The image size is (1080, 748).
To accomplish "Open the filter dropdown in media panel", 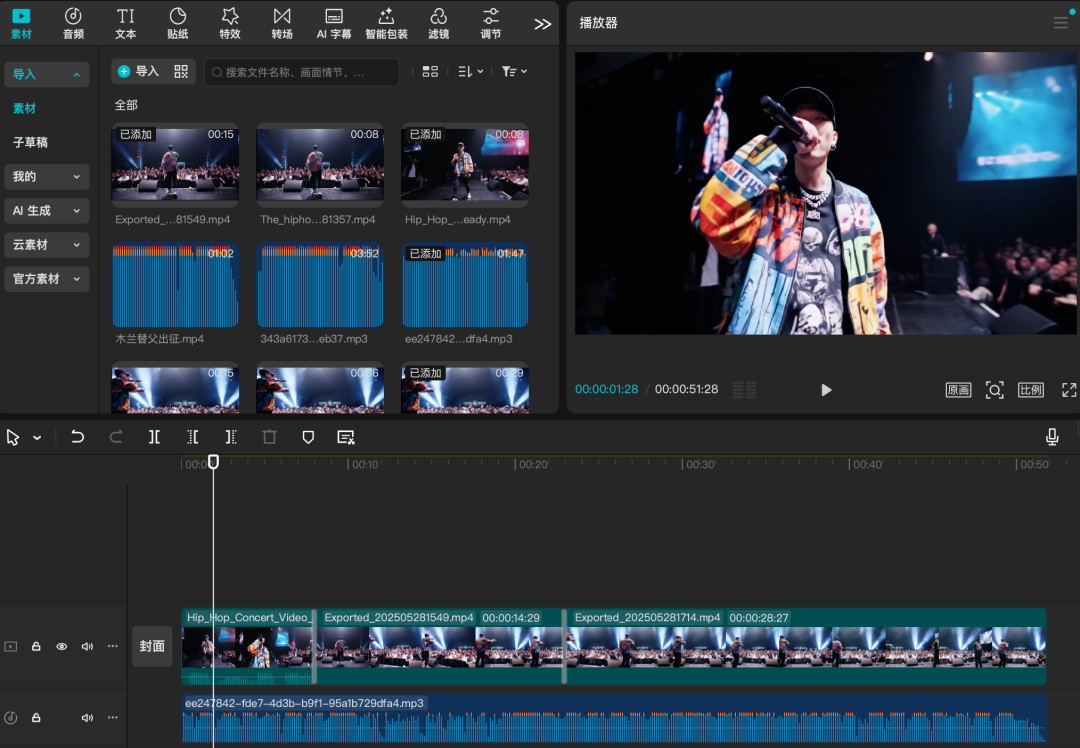I will 514,71.
